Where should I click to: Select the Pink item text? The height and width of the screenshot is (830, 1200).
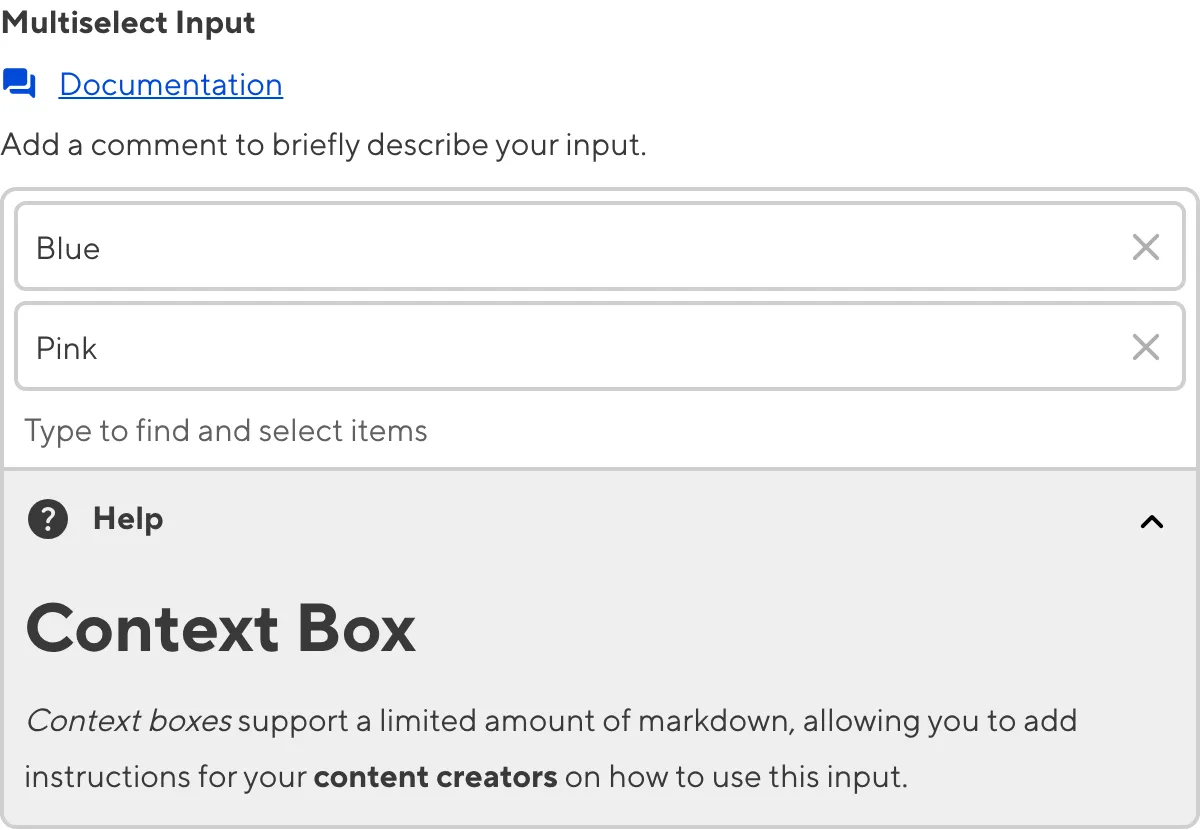pos(67,348)
